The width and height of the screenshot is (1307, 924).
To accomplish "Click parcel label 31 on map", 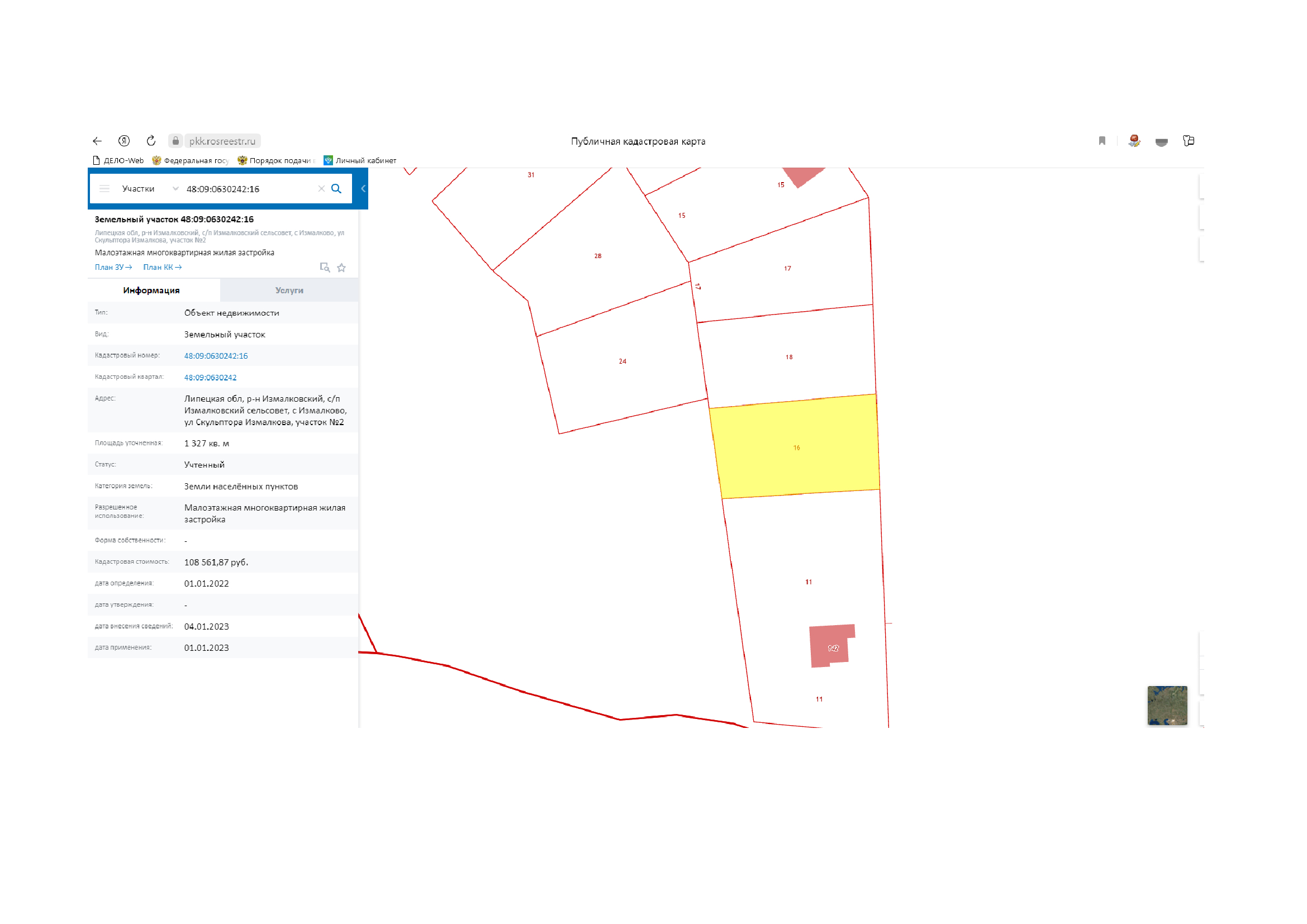I will click(x=531, y=175).
